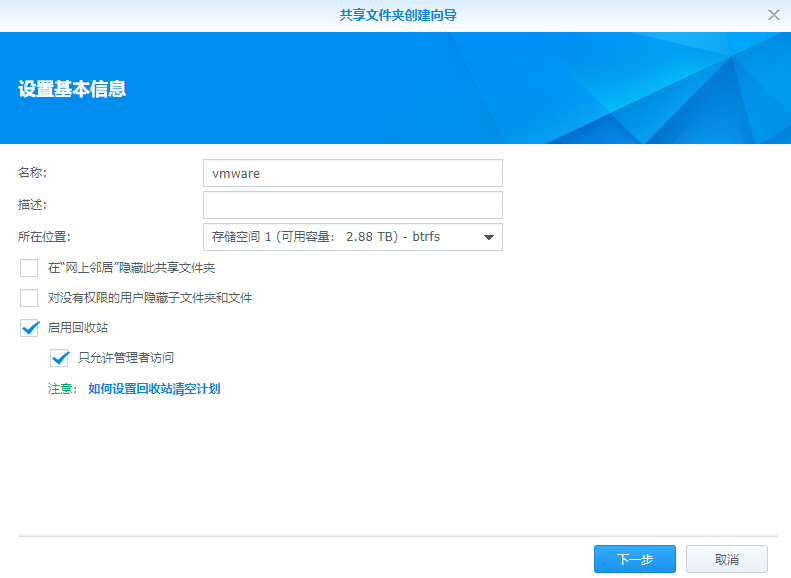Click the 设置基本信息 header title
Image resolution: width=791 pixels, height=578 pixels.
pos(72,89)
